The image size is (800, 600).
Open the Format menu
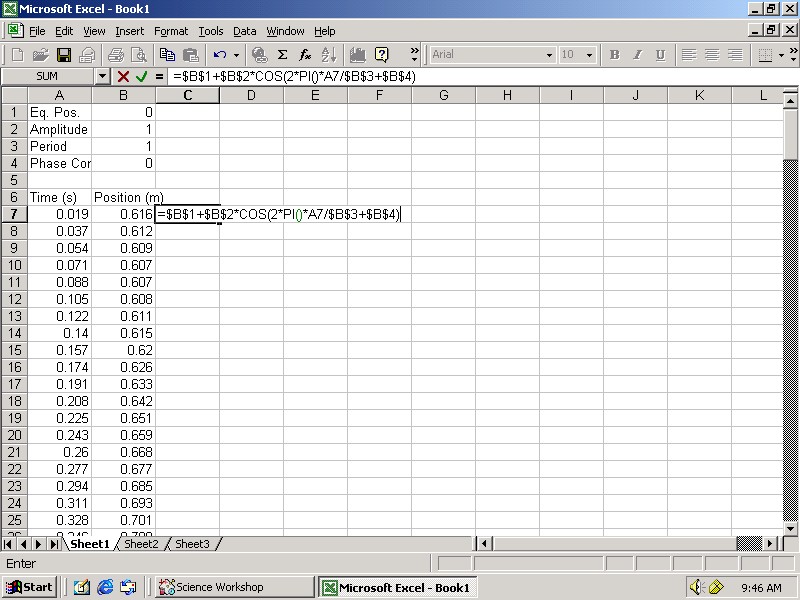tap(171, 31)
